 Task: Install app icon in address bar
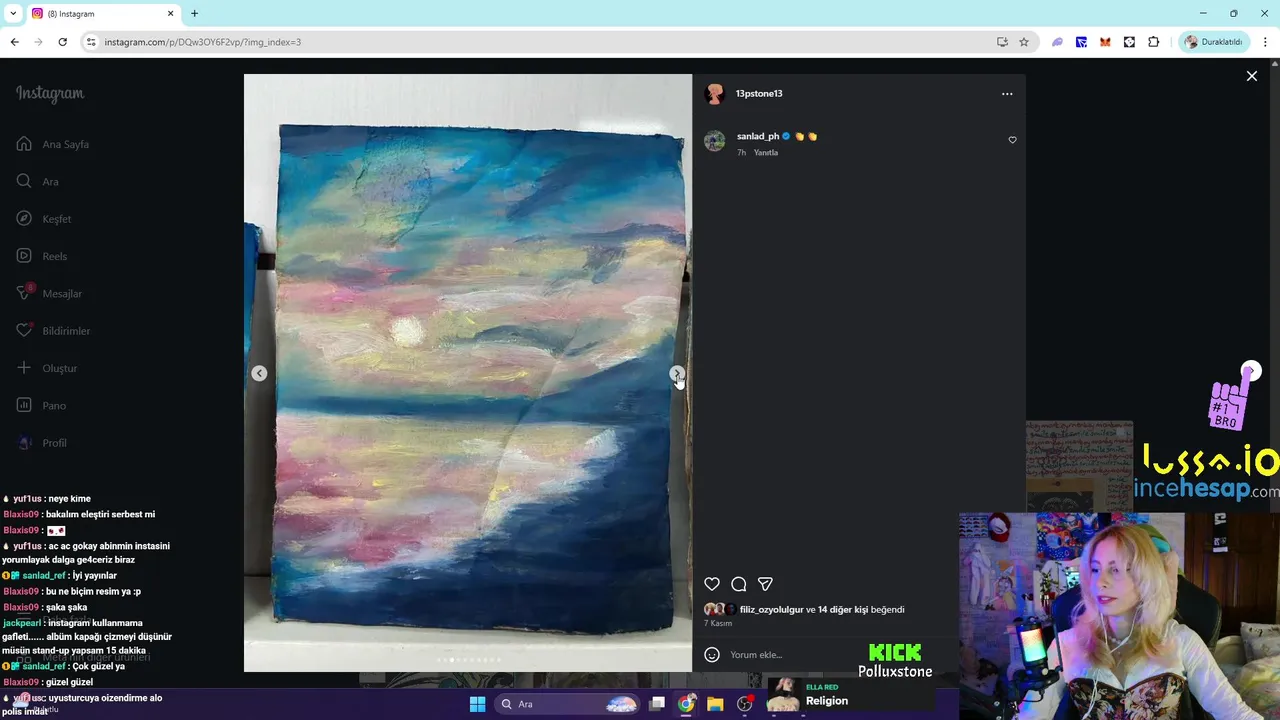pos(1002,42)
